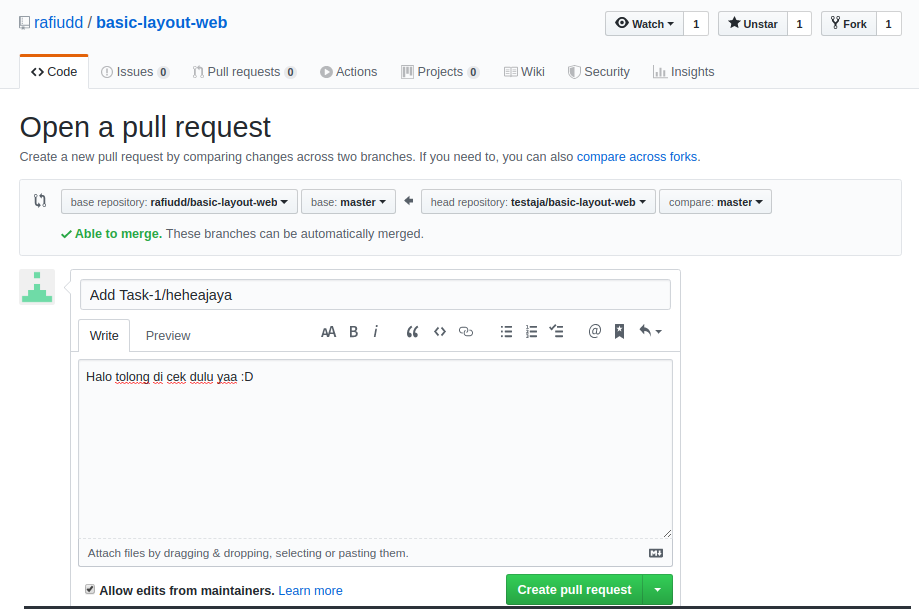Open the Projects tab

440,72
